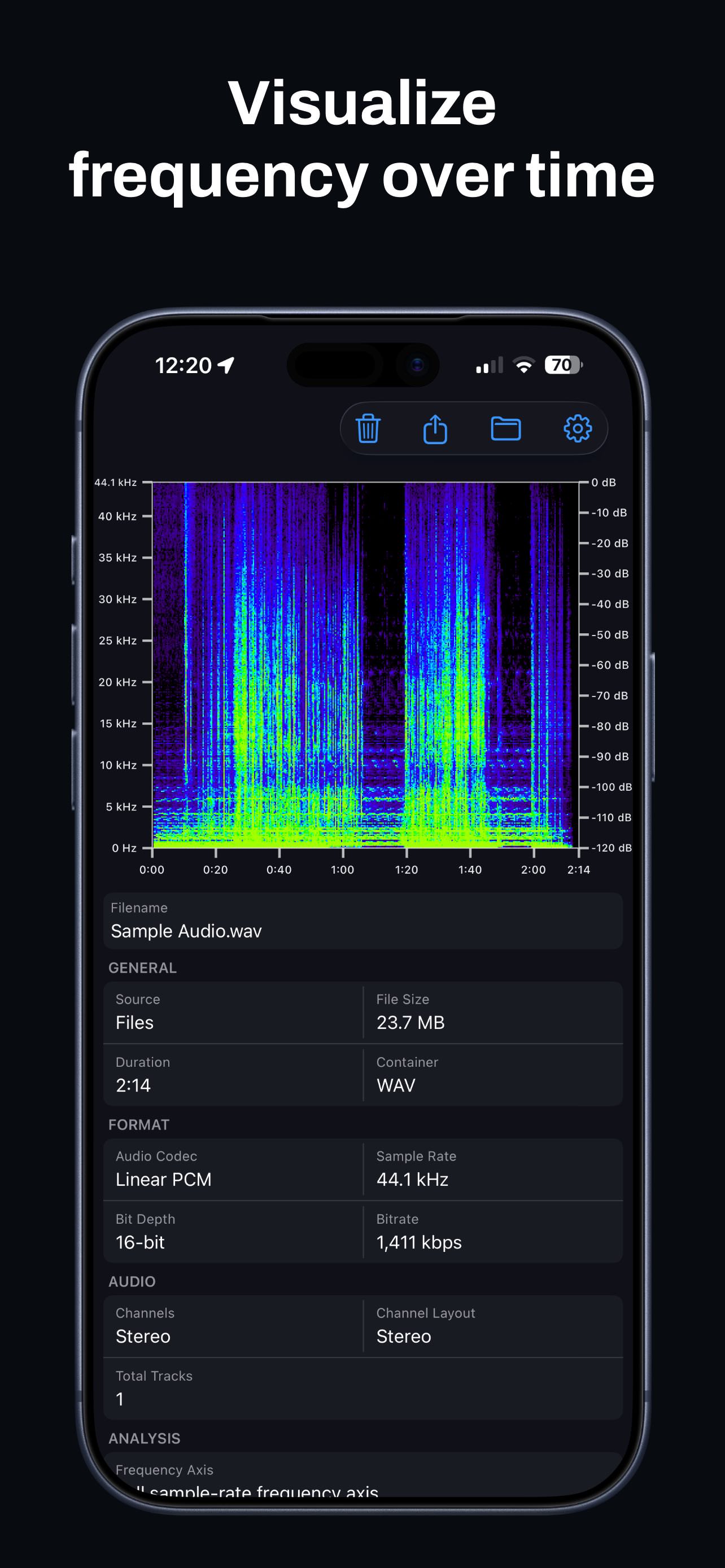Tap the Wi-Fi status icon

point(523,365)
